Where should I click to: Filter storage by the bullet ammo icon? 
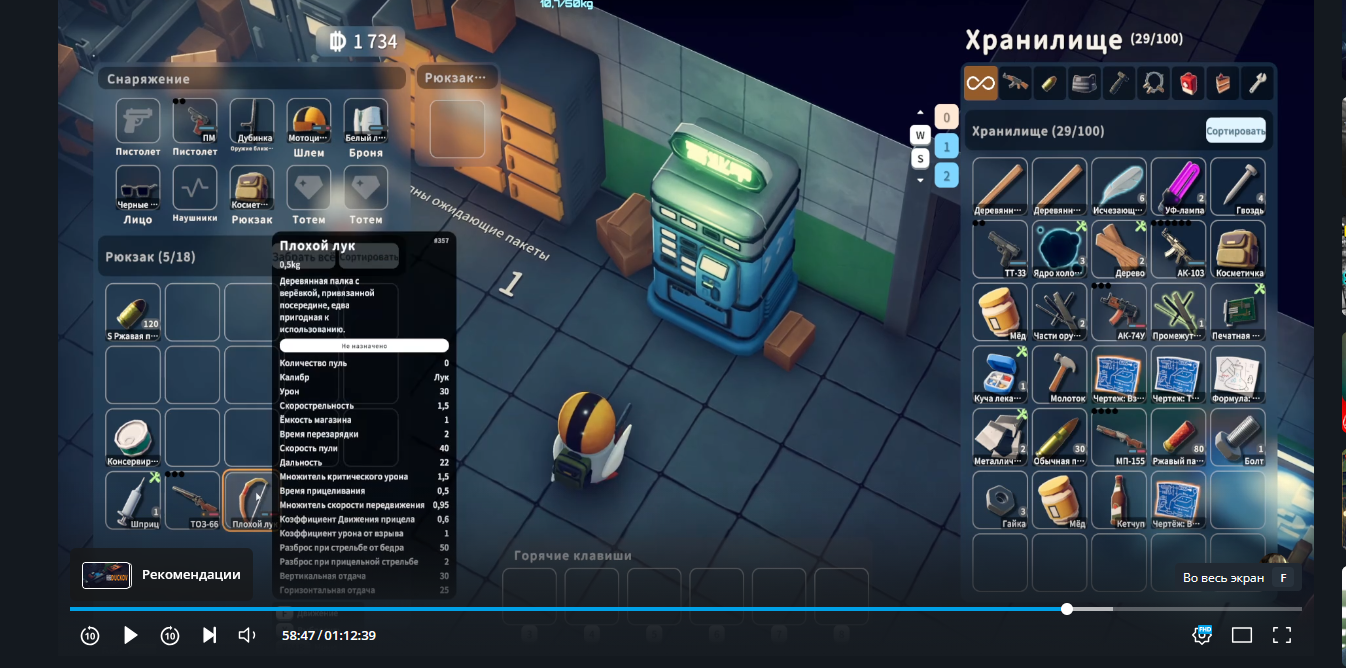click(x=1049, y=83)
